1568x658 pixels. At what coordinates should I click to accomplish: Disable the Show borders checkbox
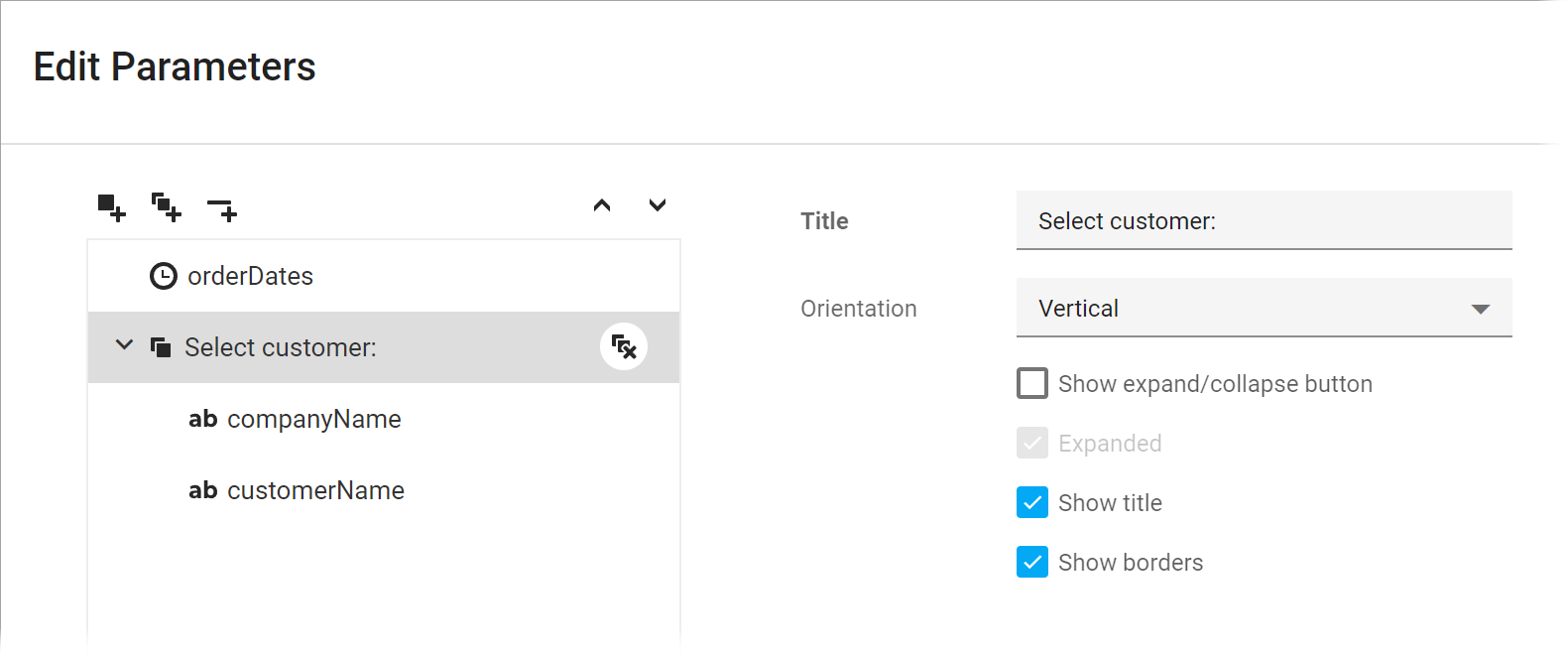coord(1032,562)
